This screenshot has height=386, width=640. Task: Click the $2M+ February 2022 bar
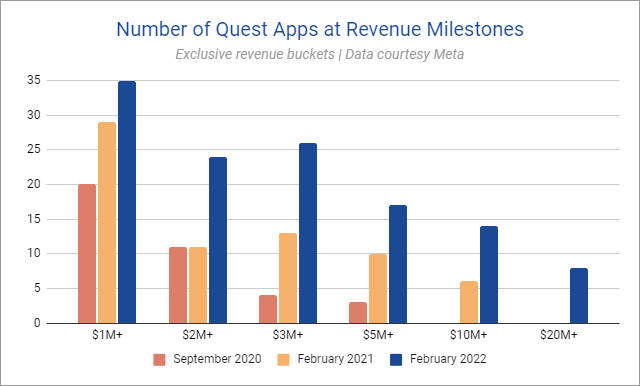pos(218,240)
